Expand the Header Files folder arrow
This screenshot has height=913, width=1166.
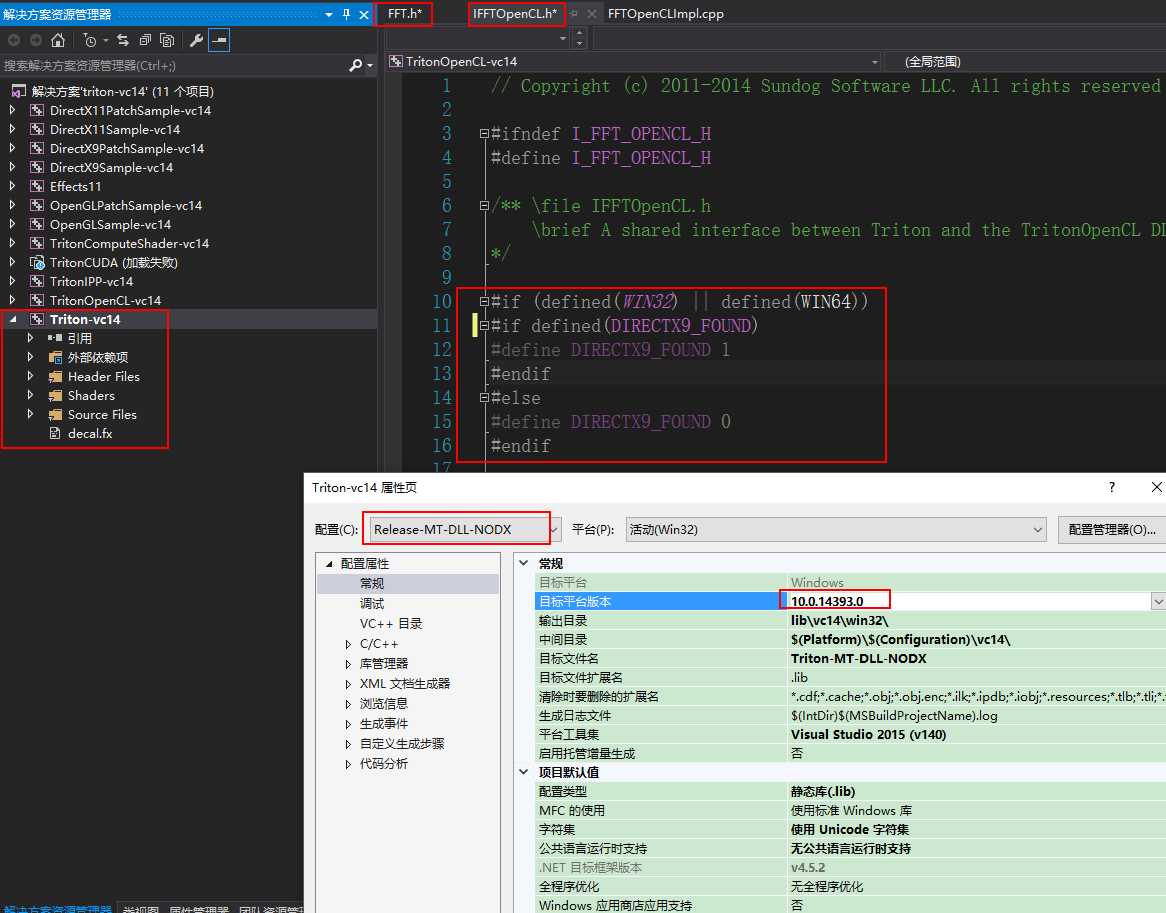(30, 377)
